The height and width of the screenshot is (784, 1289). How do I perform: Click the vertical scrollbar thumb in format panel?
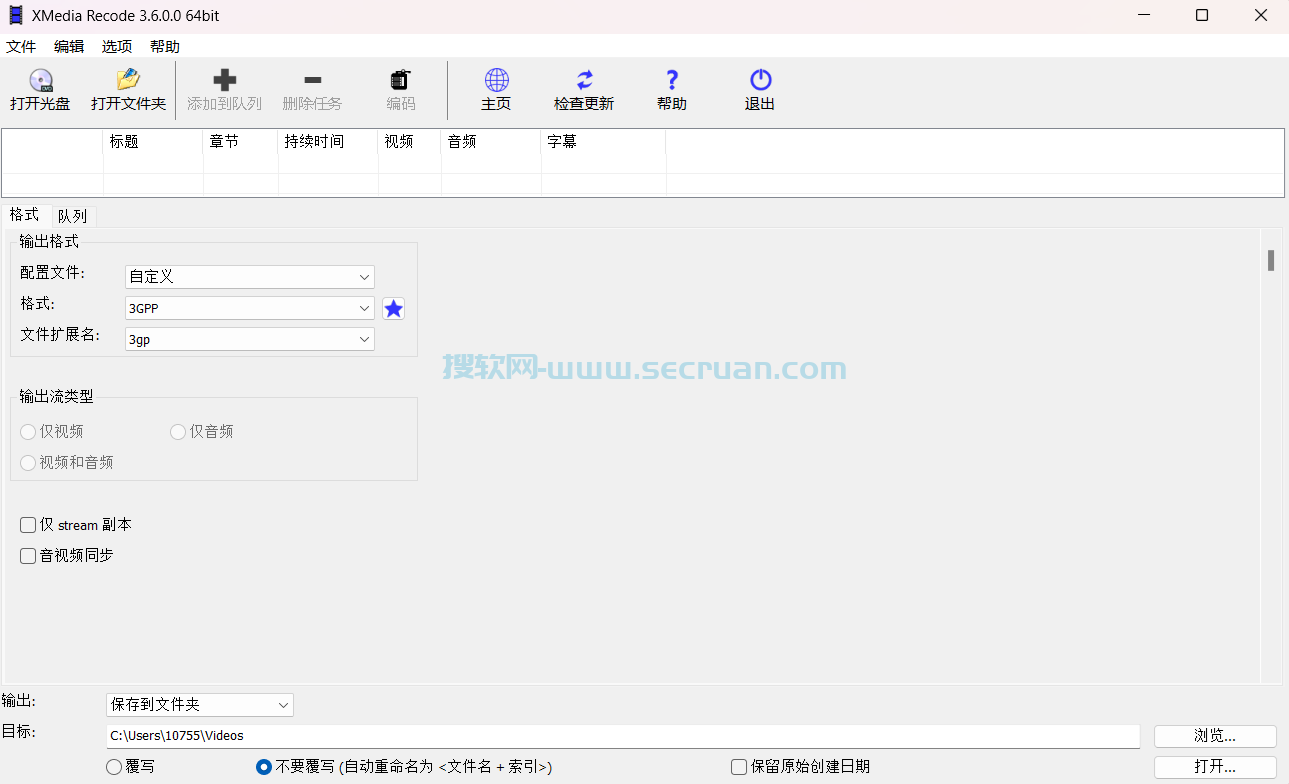point(1271,260)
